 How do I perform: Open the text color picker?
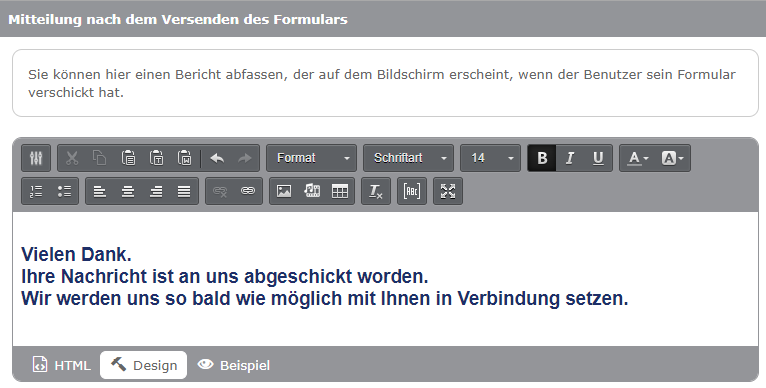coord(638,158)
